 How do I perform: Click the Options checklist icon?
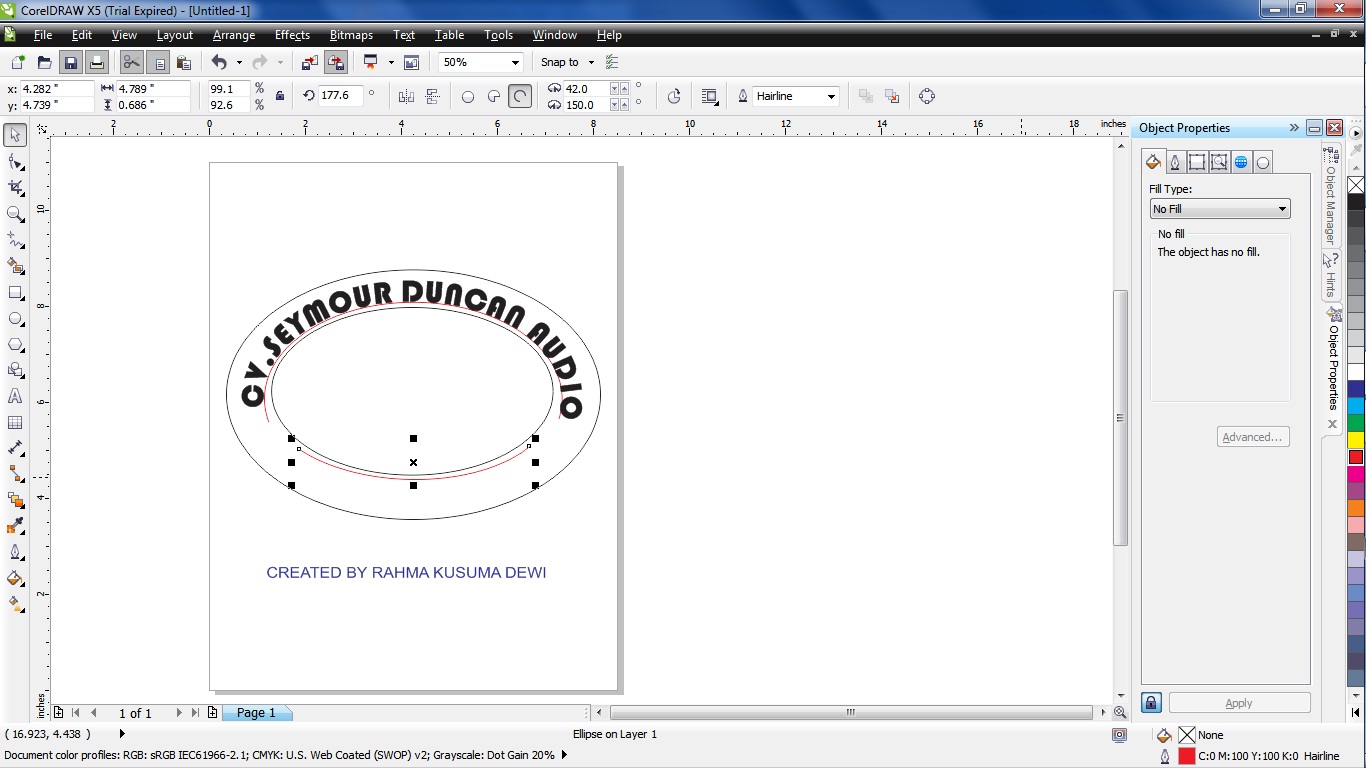[x=612, y=62]
